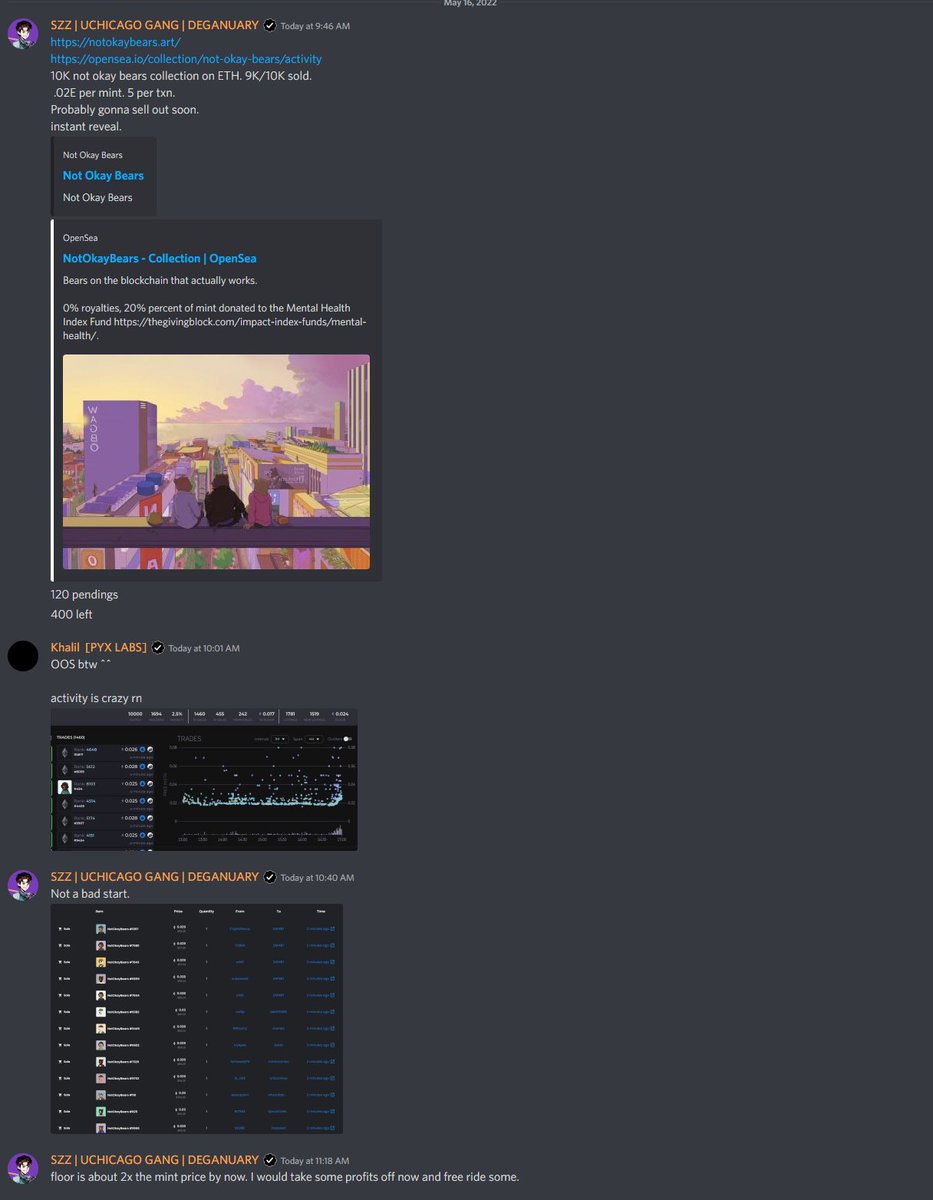Viewport: 933px width, 1200px height.
Task: Click verified badge beside SZZ at 9:46 AM
Action: point(269,25)
